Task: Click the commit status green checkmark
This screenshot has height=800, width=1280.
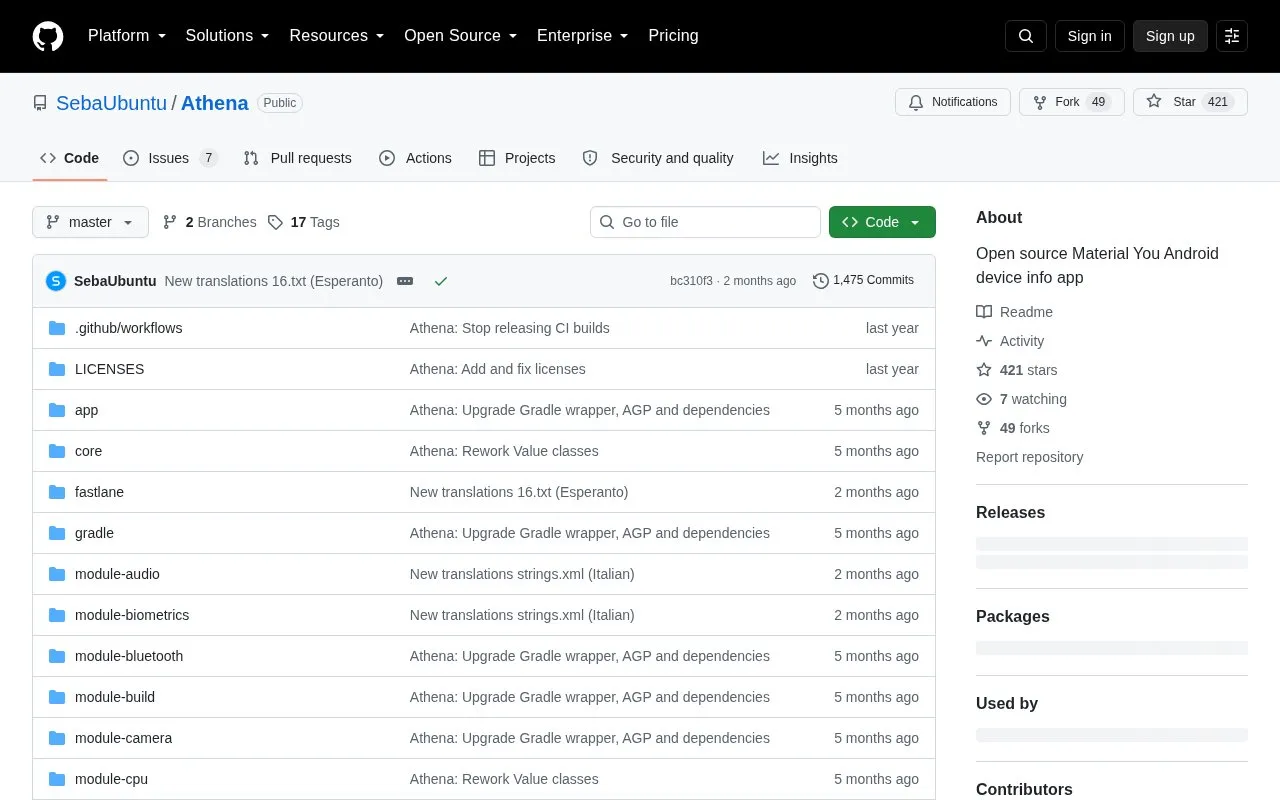Action: 441,281
